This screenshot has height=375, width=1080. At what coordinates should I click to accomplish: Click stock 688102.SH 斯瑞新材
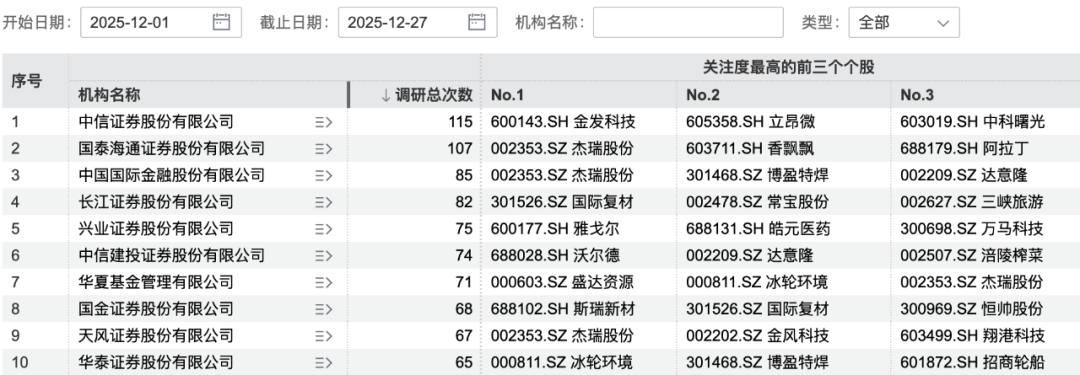point(563,309)
